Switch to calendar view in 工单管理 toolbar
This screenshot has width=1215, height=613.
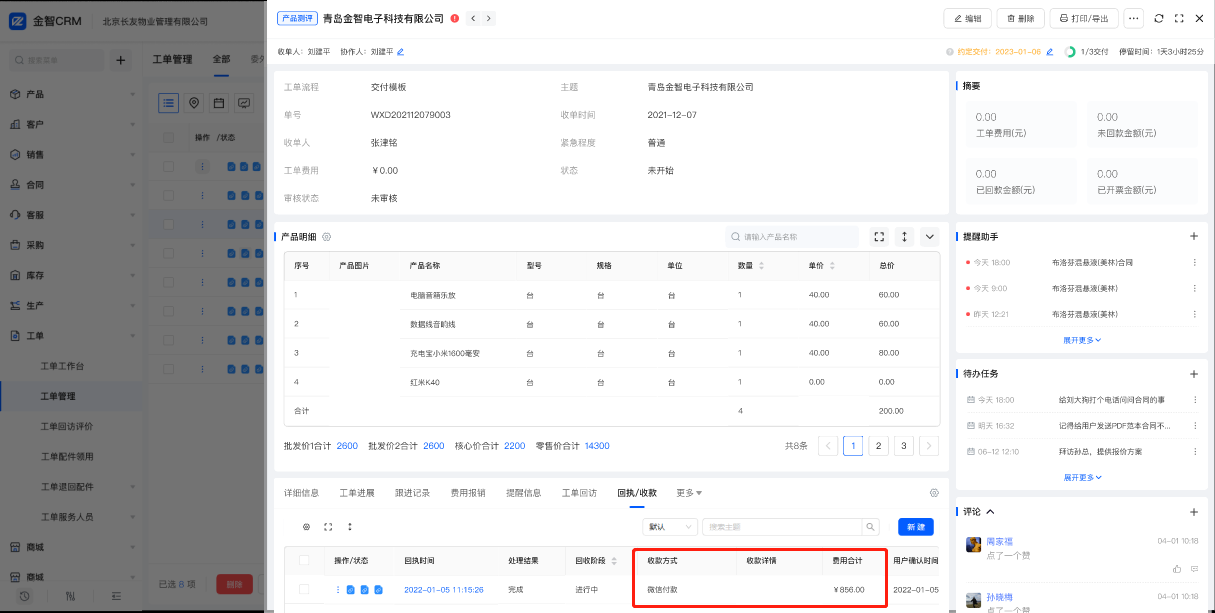218,102
